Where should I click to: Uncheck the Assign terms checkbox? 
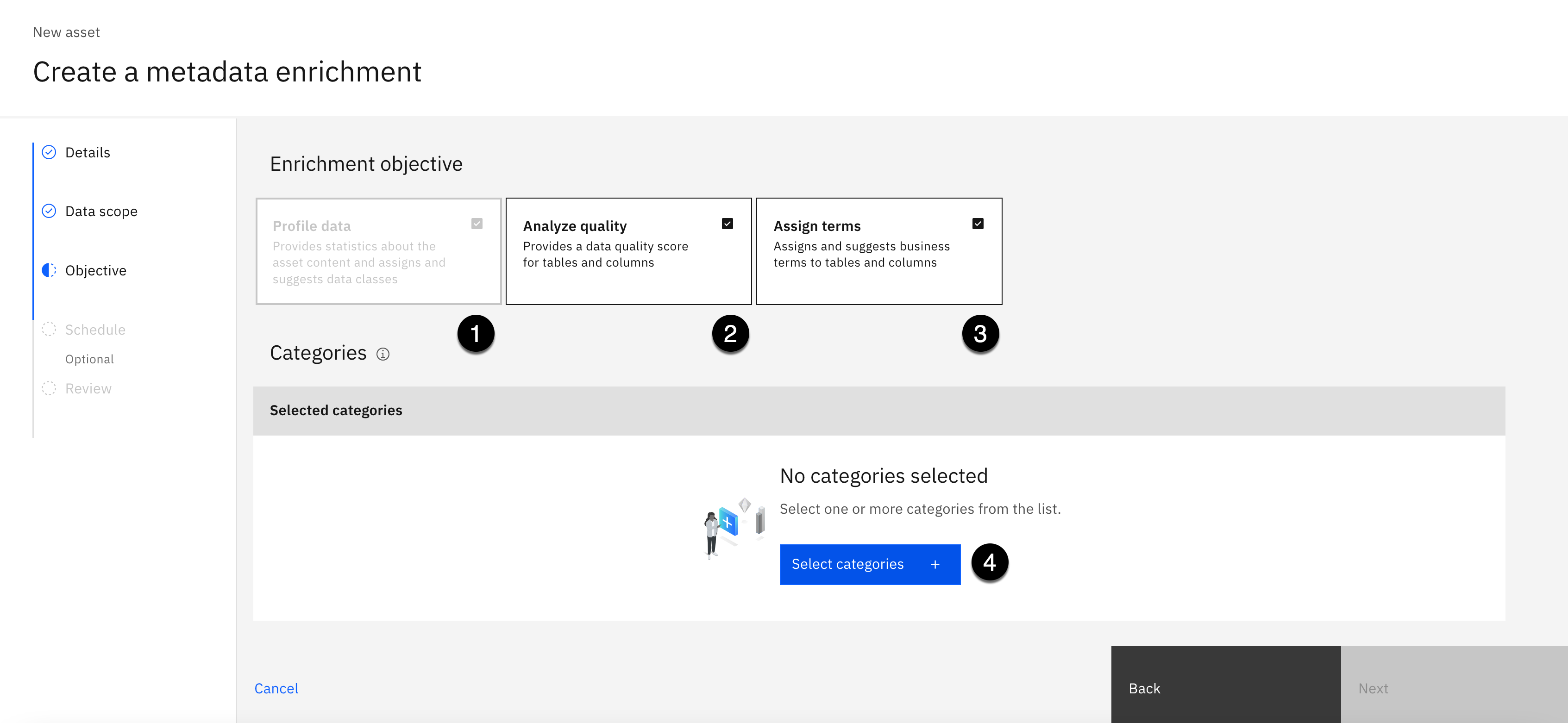click(x=978, y=224)
